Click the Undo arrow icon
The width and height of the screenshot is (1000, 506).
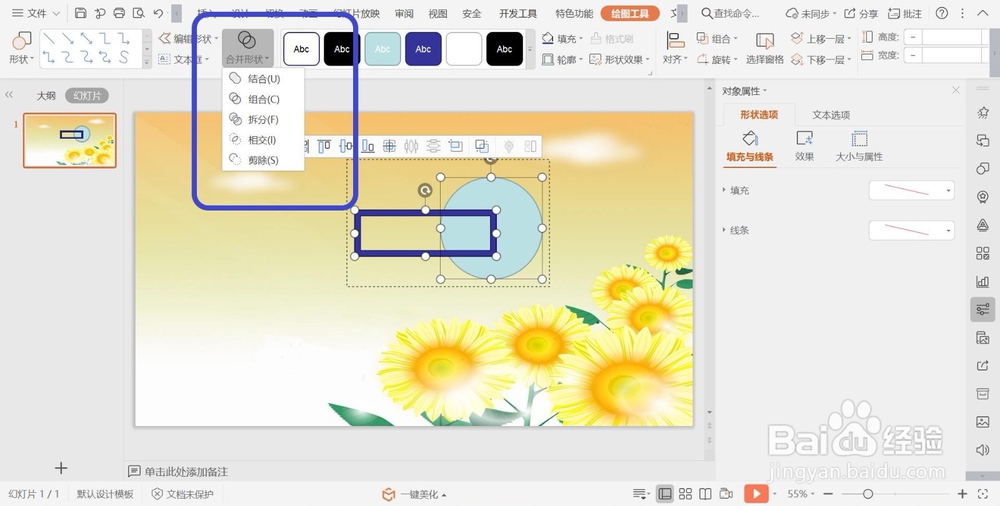158,13
